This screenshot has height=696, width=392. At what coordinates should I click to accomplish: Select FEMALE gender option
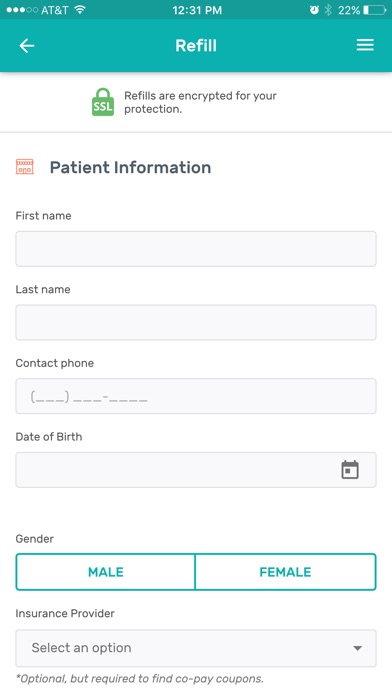[x=285, y=572]
